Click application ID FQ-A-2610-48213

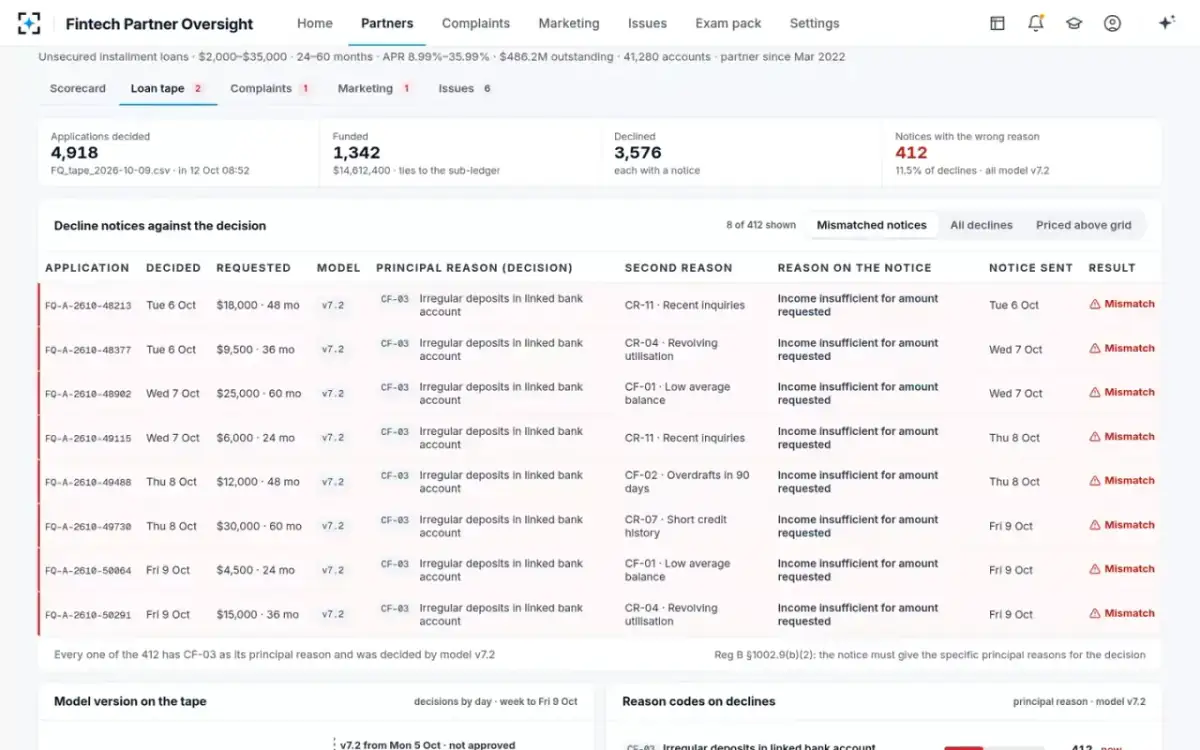pos(88,305)
